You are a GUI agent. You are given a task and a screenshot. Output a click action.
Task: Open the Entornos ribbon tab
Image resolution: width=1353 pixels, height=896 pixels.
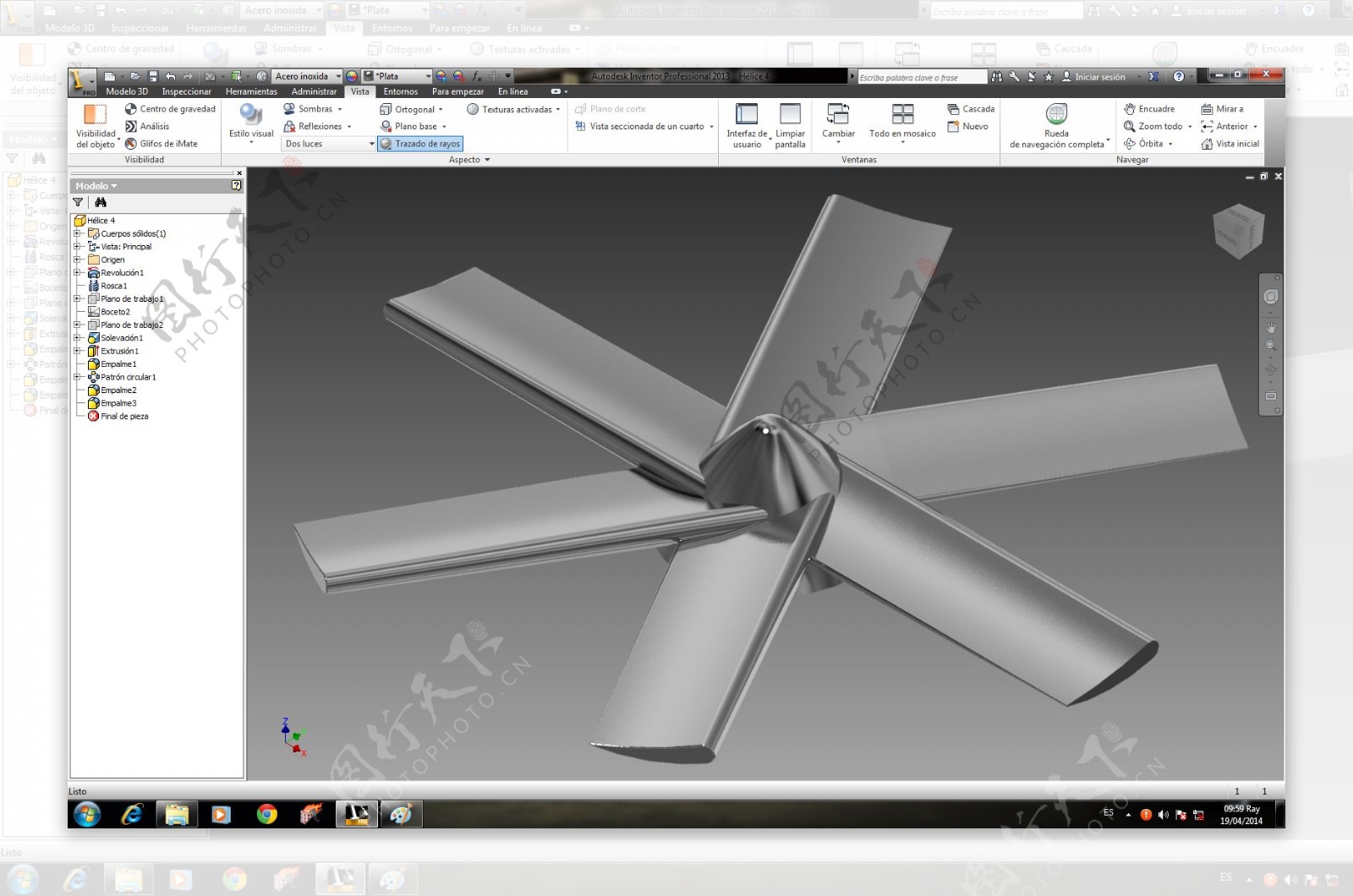coord(401,91)
